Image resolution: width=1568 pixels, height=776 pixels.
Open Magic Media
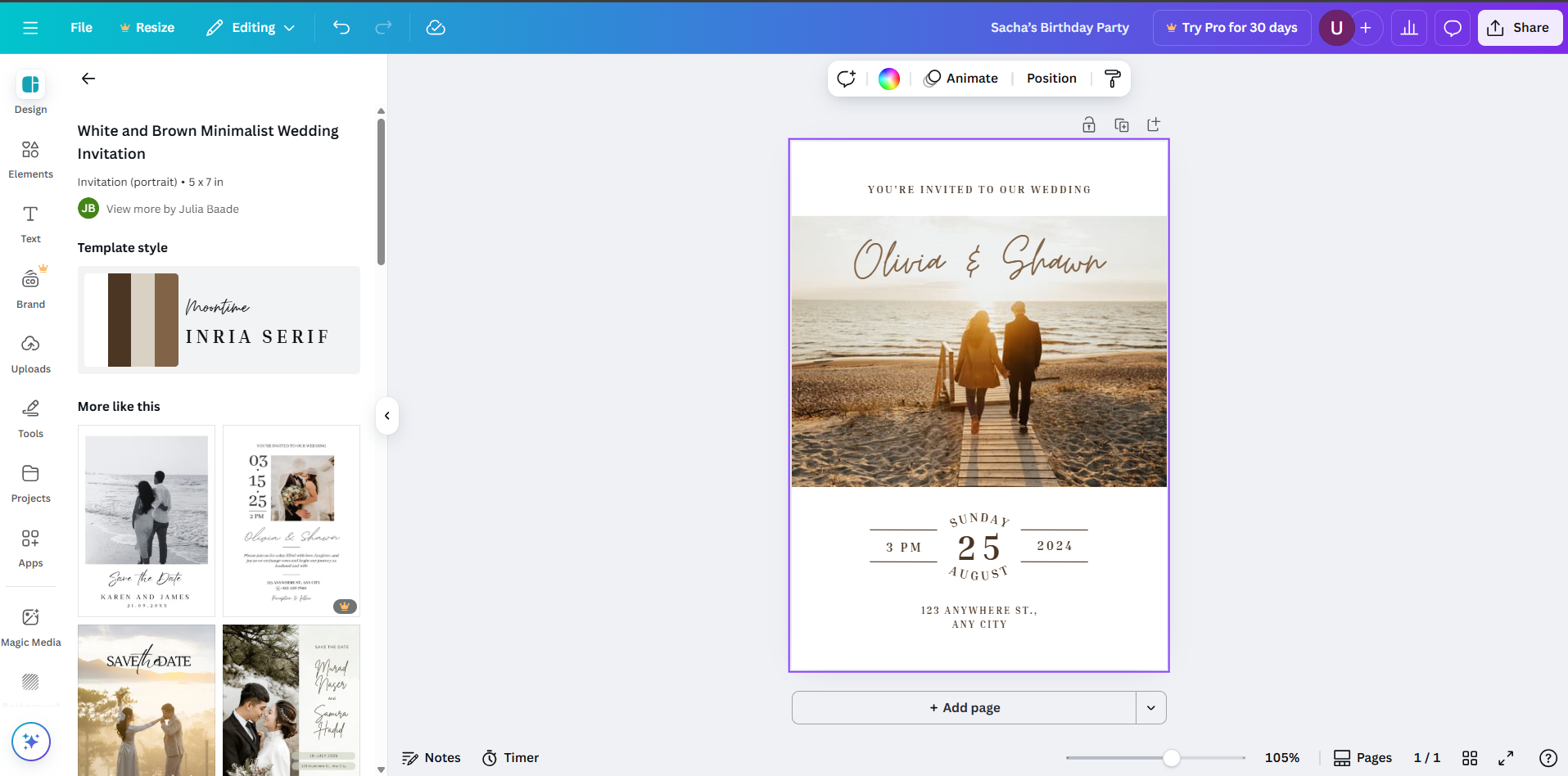pyautogui.click(x=31, y=626)
